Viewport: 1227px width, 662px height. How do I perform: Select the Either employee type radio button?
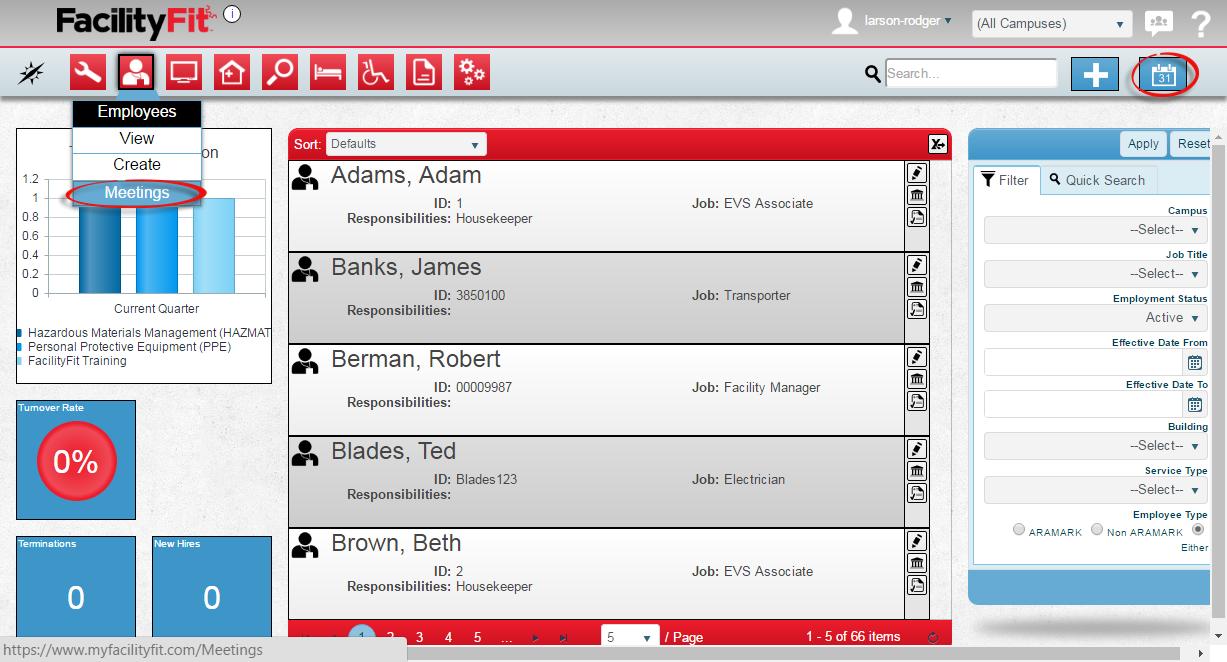point(1198,529)
